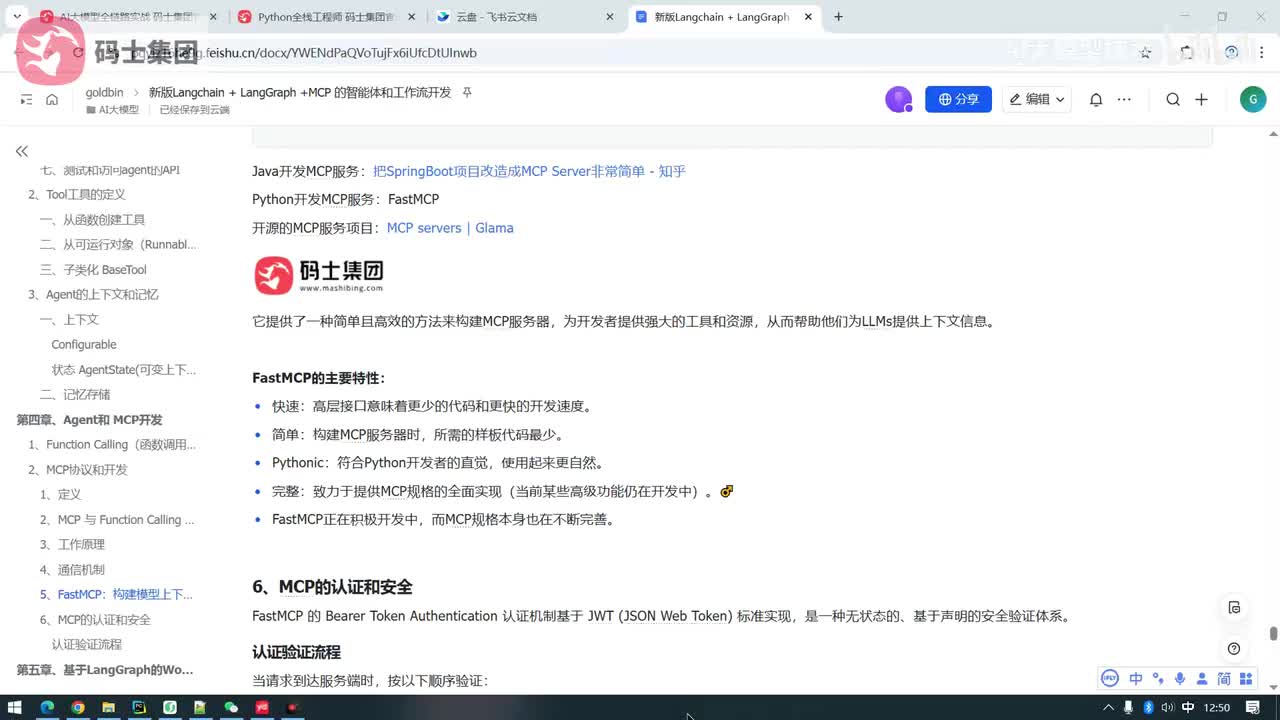
Task: Select the 新版Langchain + LangGraph browser tab
Action: [725, 17]
